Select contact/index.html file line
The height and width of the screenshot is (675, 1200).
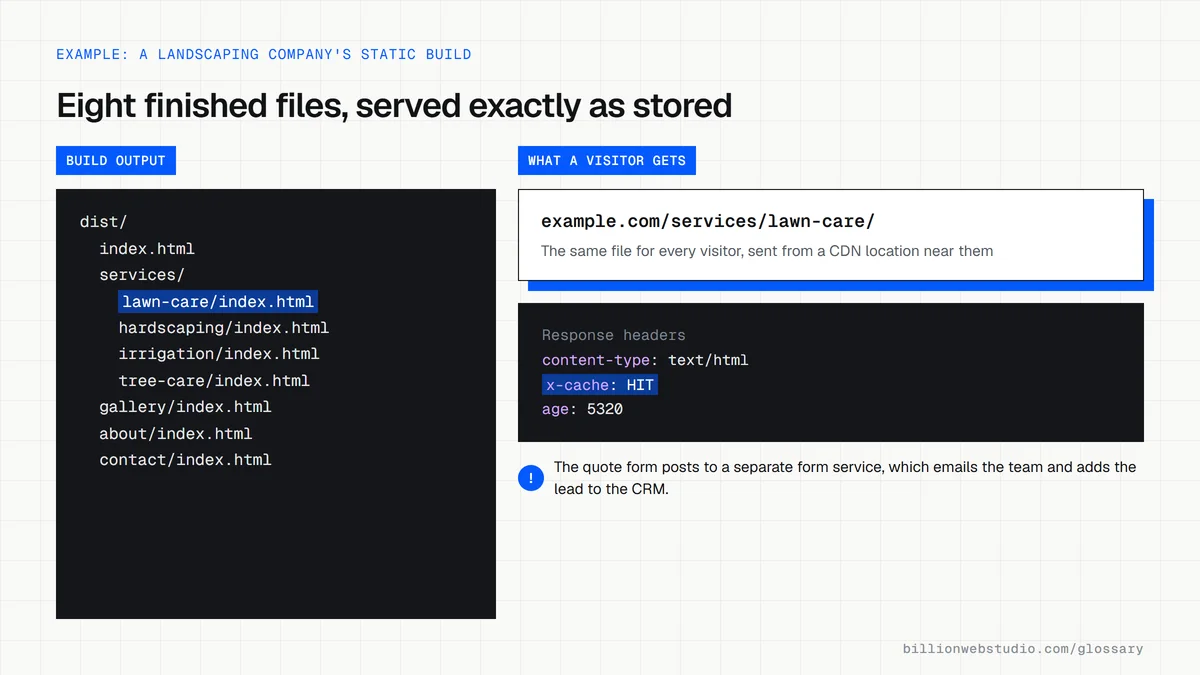[x=185, y=460]
